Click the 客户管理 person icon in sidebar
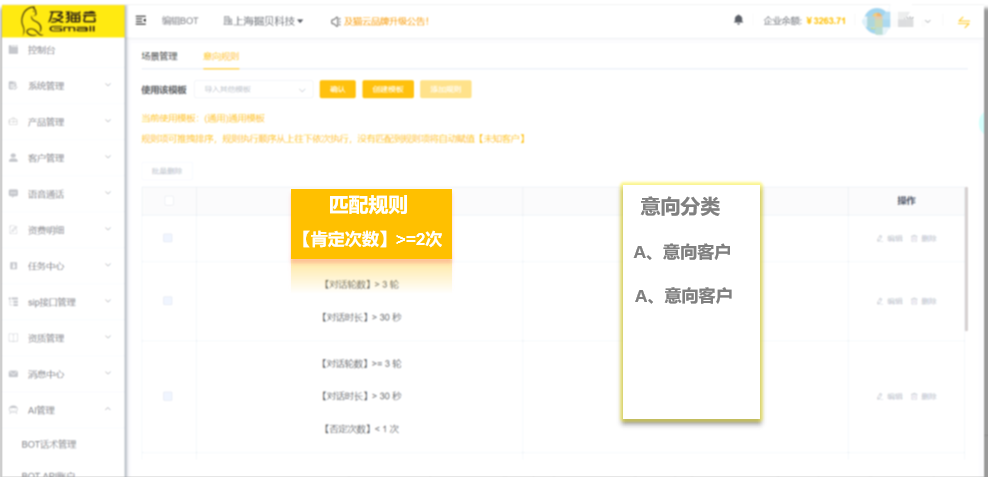 tap(13, 158)
